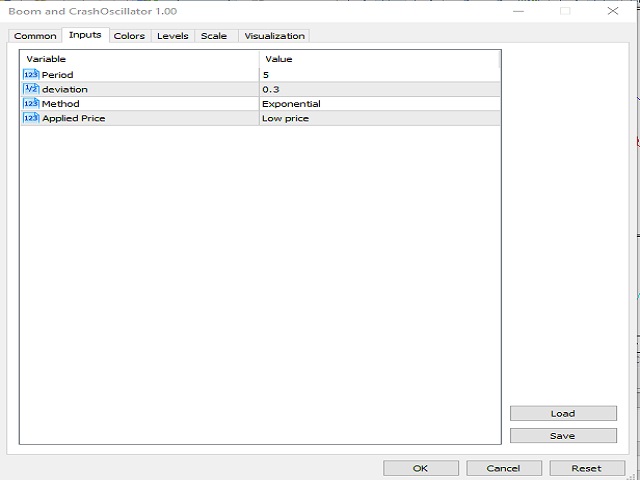The height and width of the screenshot is (480, 640).
Task: Go to the Levels tab
Action: click(172, 36)
